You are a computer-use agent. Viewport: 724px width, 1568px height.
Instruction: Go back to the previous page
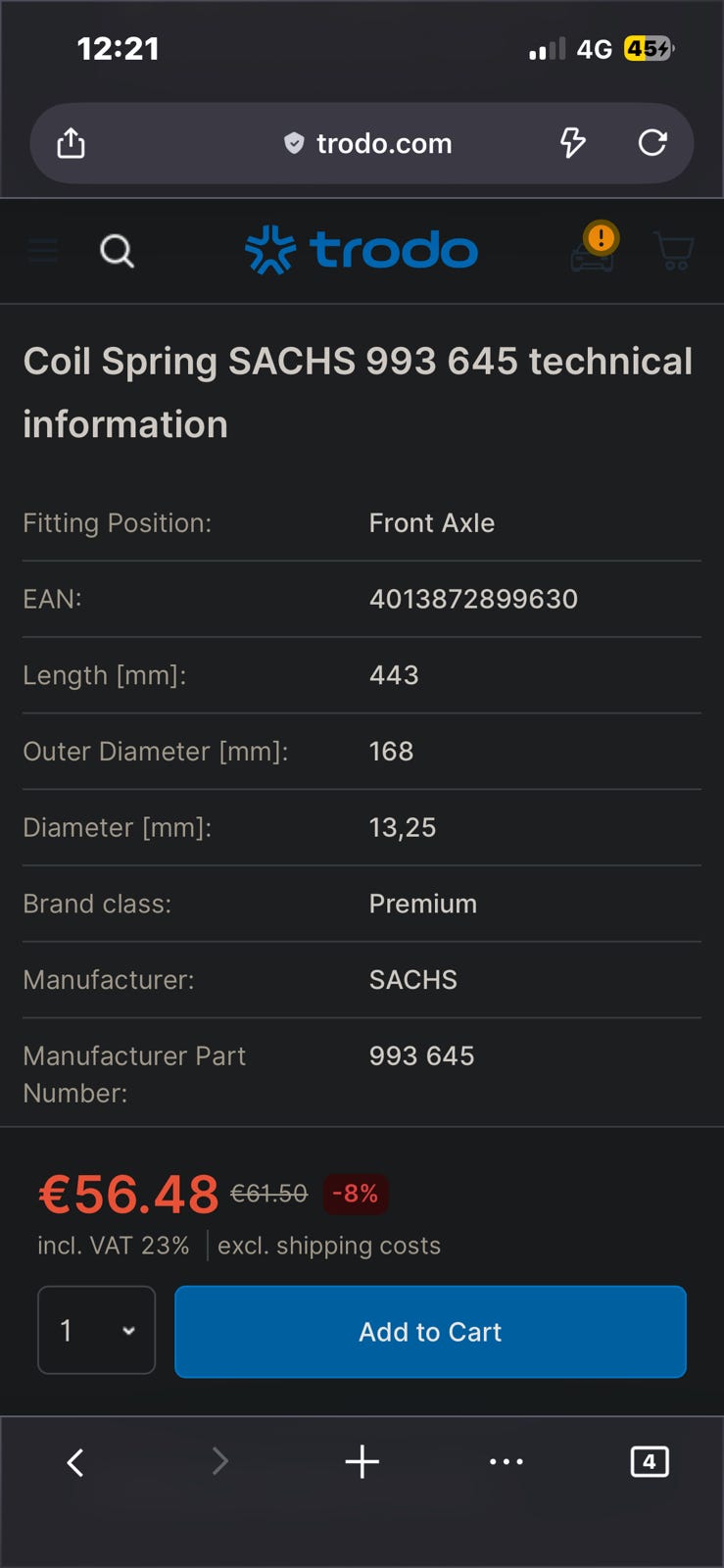tap(75, 1462)
